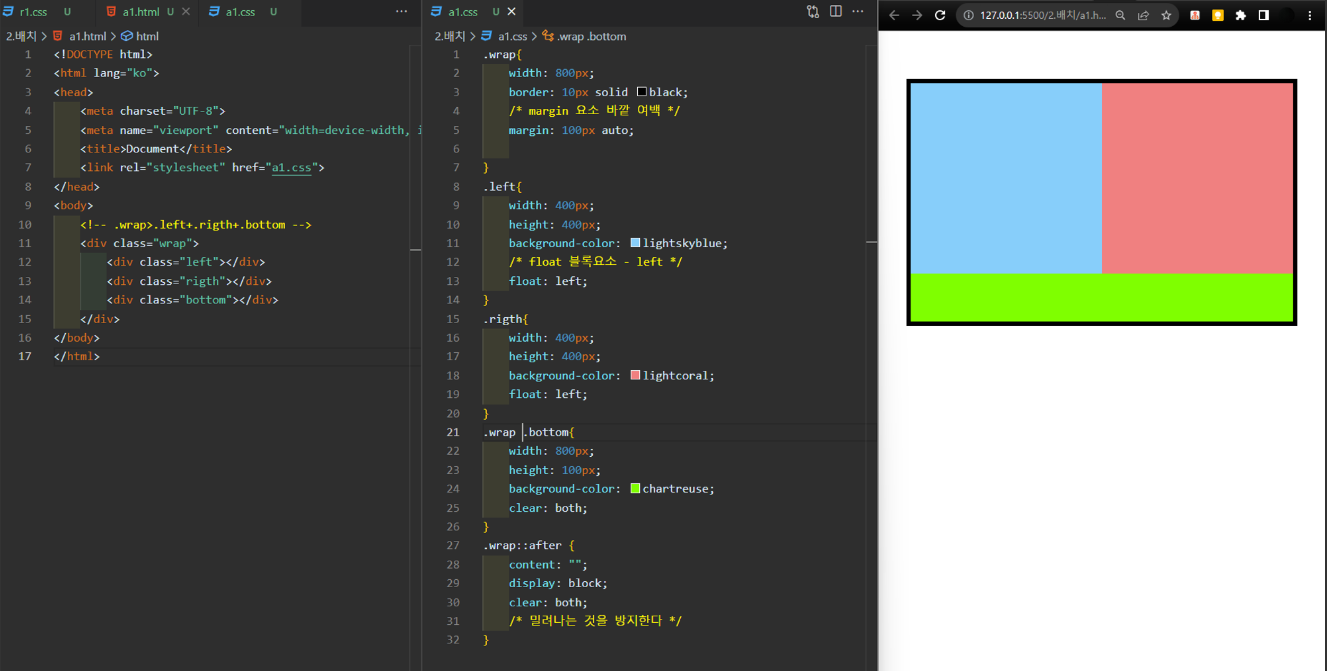Viewport: 1327px width, 671px height.
Task: Click comment "/* float 블록요소 - left */"
Action: point(596,262)
